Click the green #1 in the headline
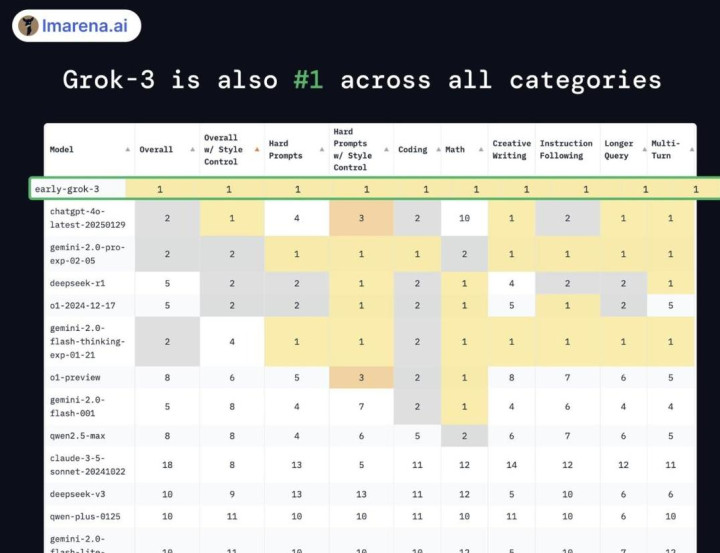Viewport: 720px width, 553px height. [308, 79]
